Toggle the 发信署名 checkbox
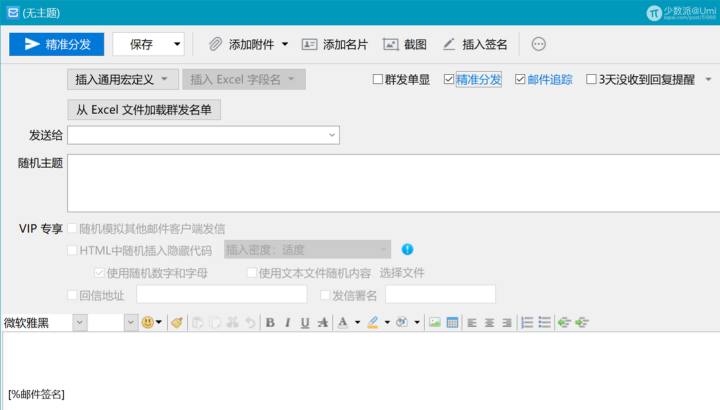Viewport: 720px width, 410px height. [x=325, y=295]
